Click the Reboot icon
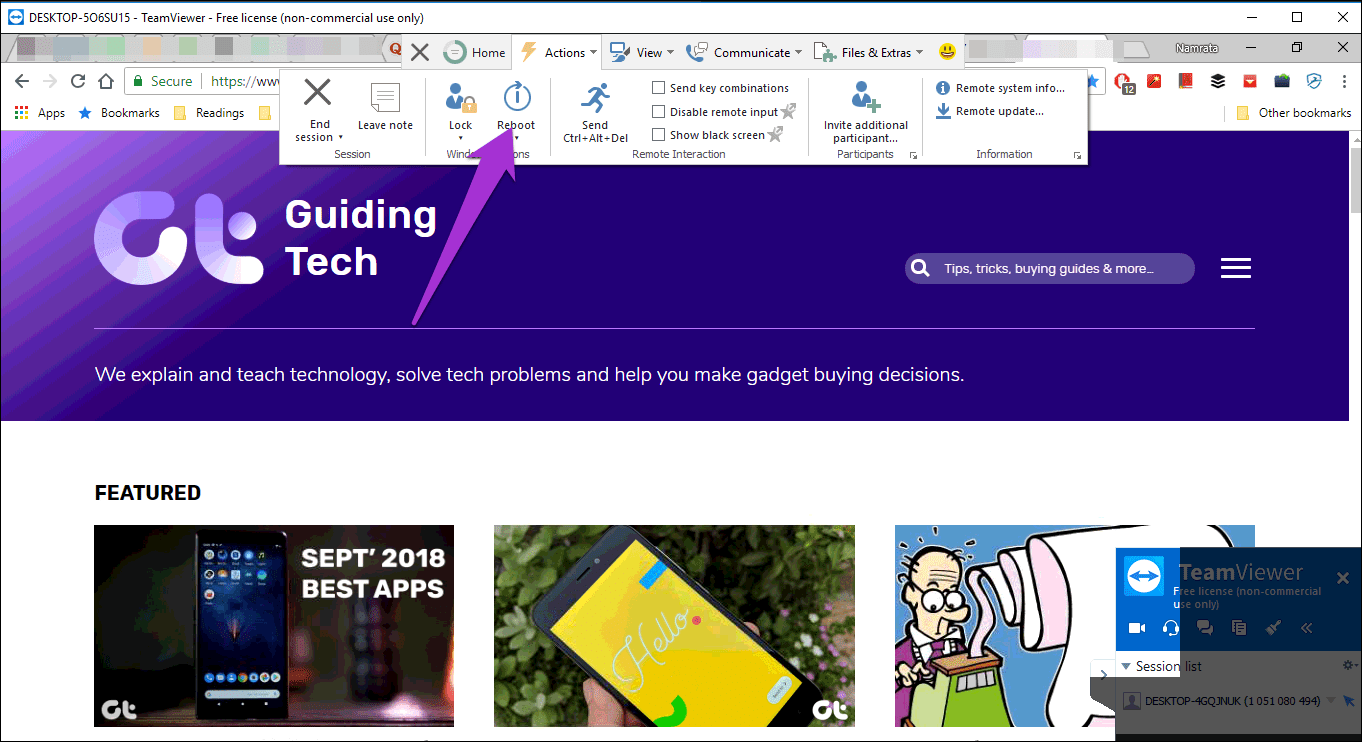1362x742 pixels. pos(516,97)
